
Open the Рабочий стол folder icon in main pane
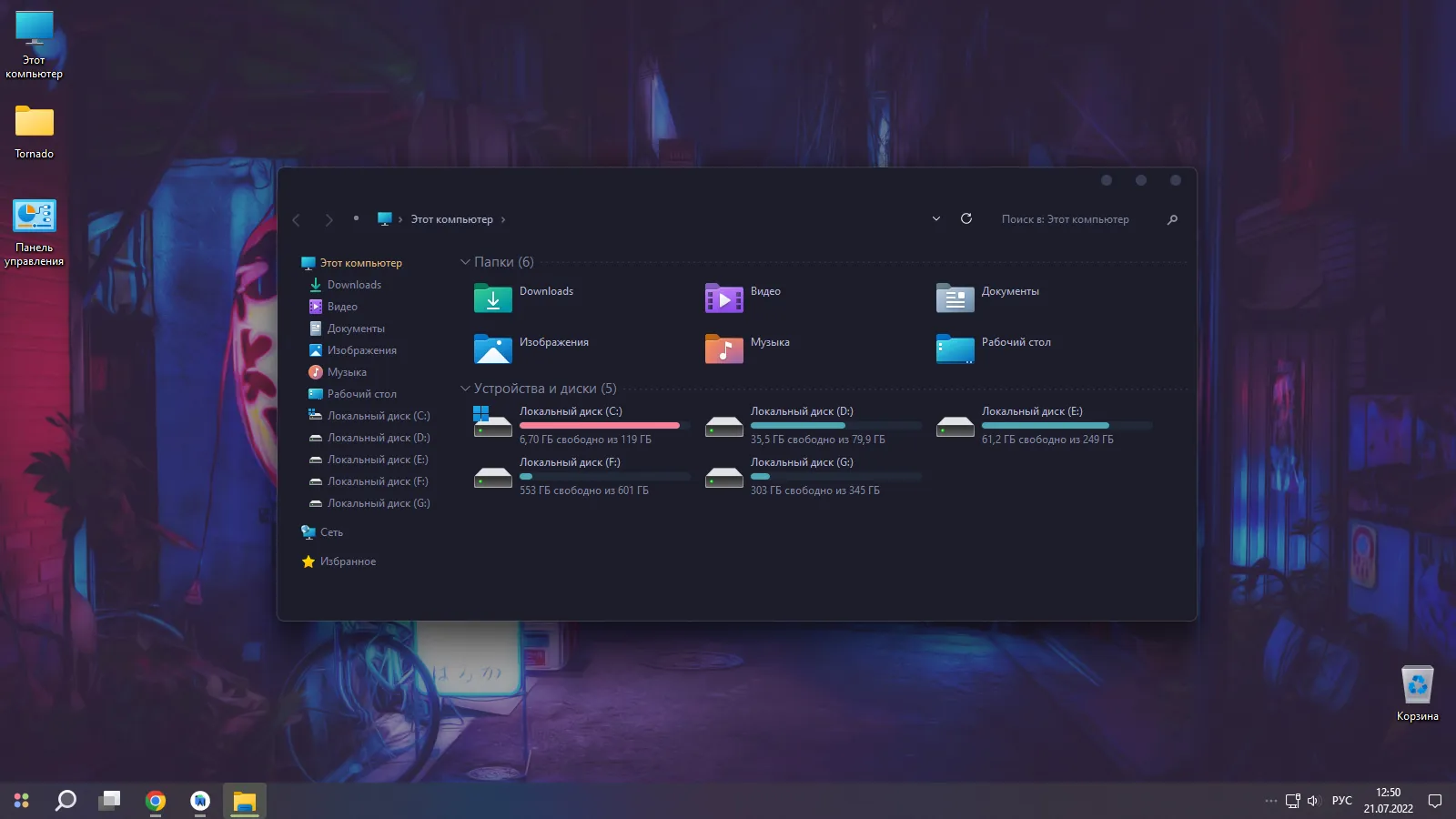(x=955, y=349)
